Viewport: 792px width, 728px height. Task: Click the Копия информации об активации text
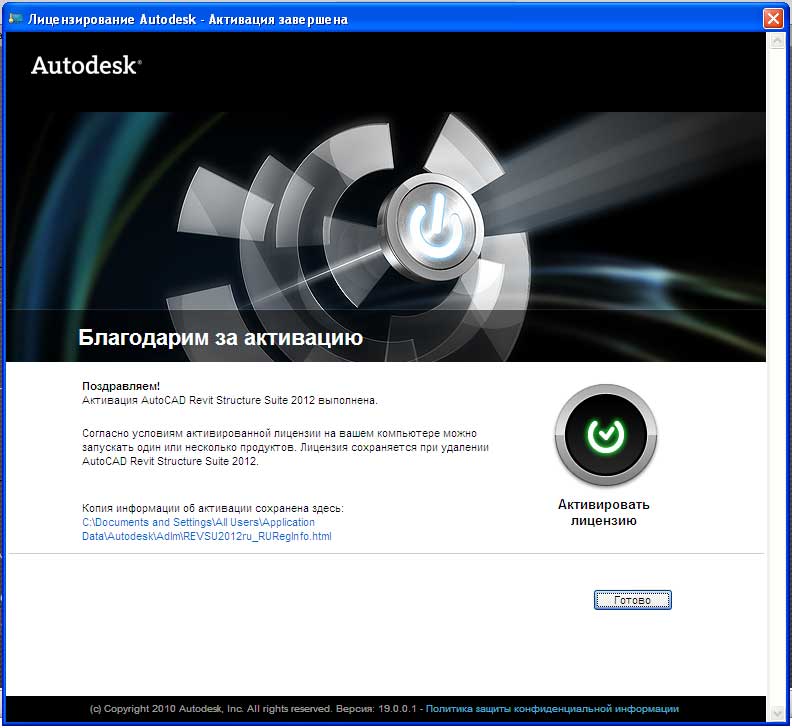(x=212, y=508)
